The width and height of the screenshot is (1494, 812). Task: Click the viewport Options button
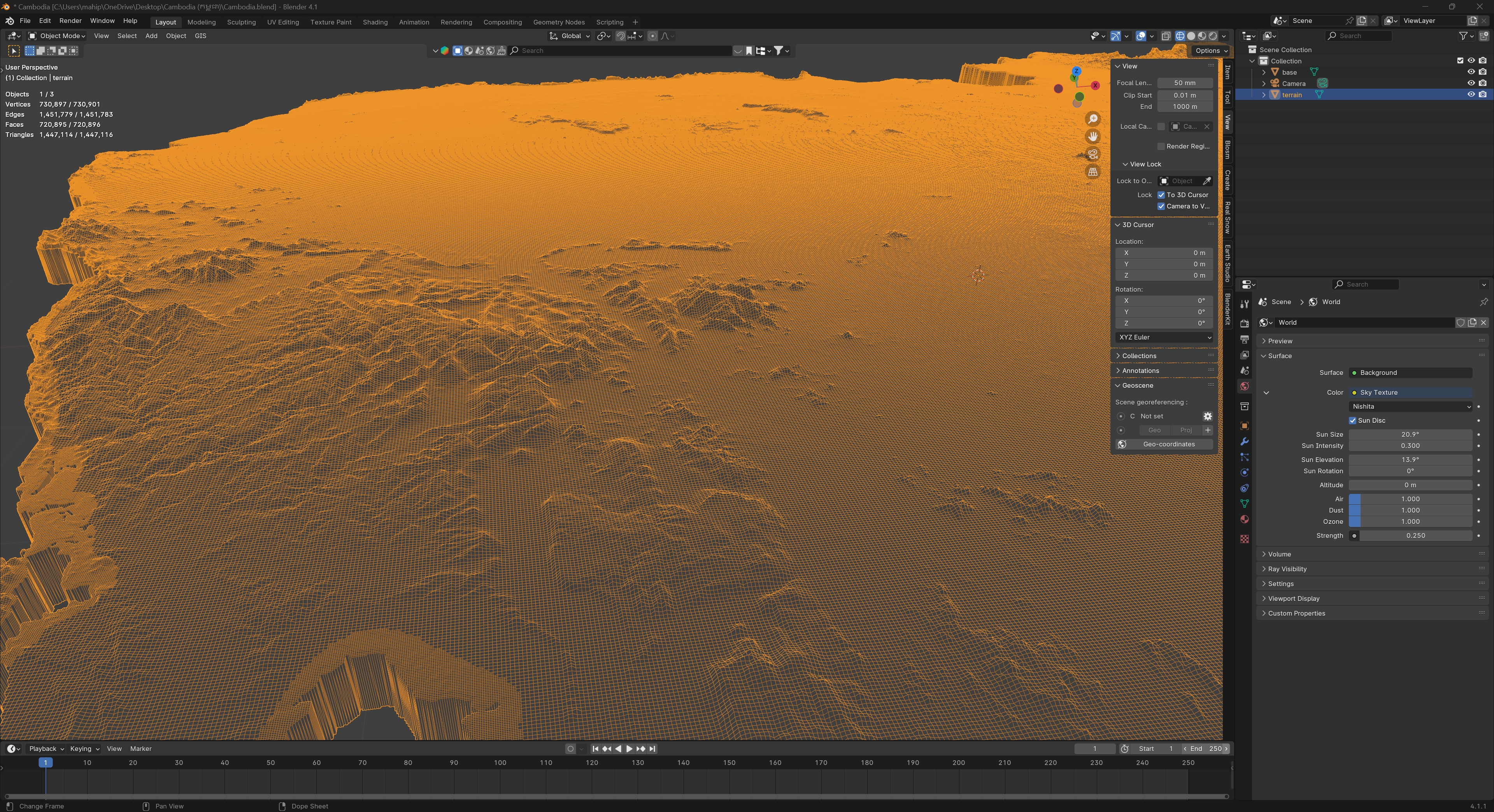click(1210, 51)
